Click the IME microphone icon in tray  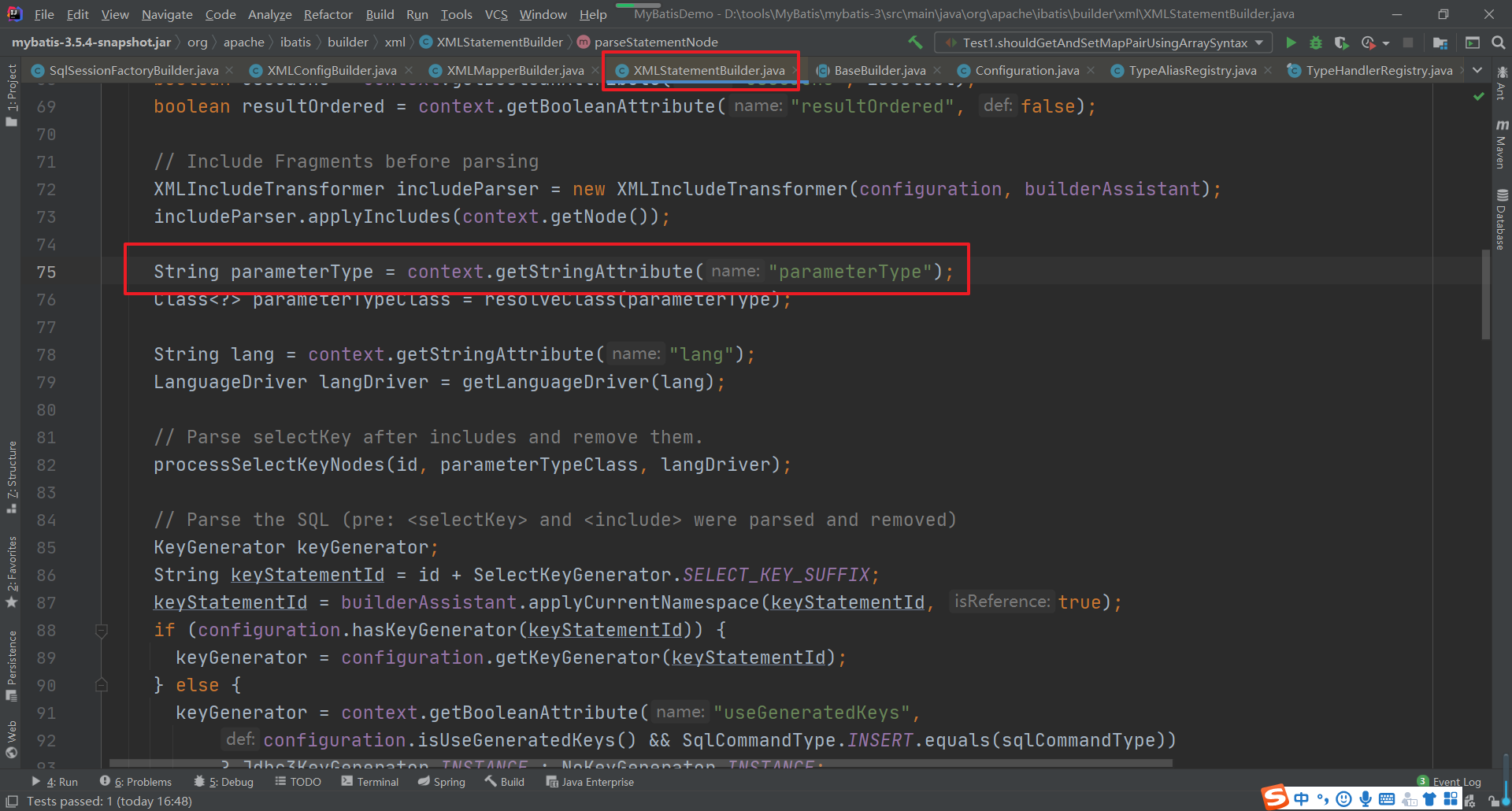pyautogui.click(x=1366, y=799)
